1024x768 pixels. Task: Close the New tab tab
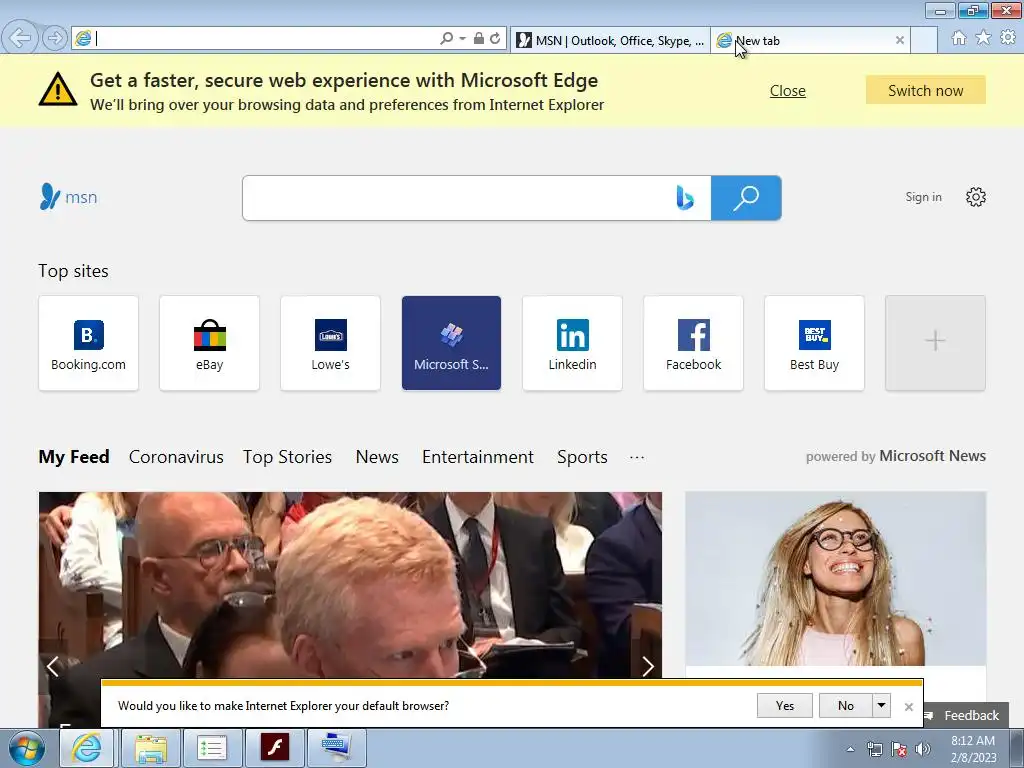tap(900, 40)
